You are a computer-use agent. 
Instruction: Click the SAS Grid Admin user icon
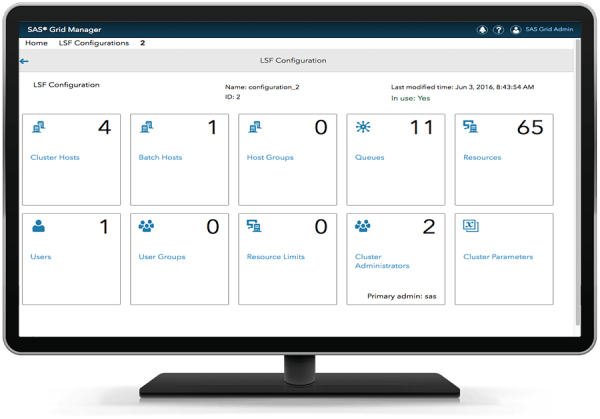(516, 30)
